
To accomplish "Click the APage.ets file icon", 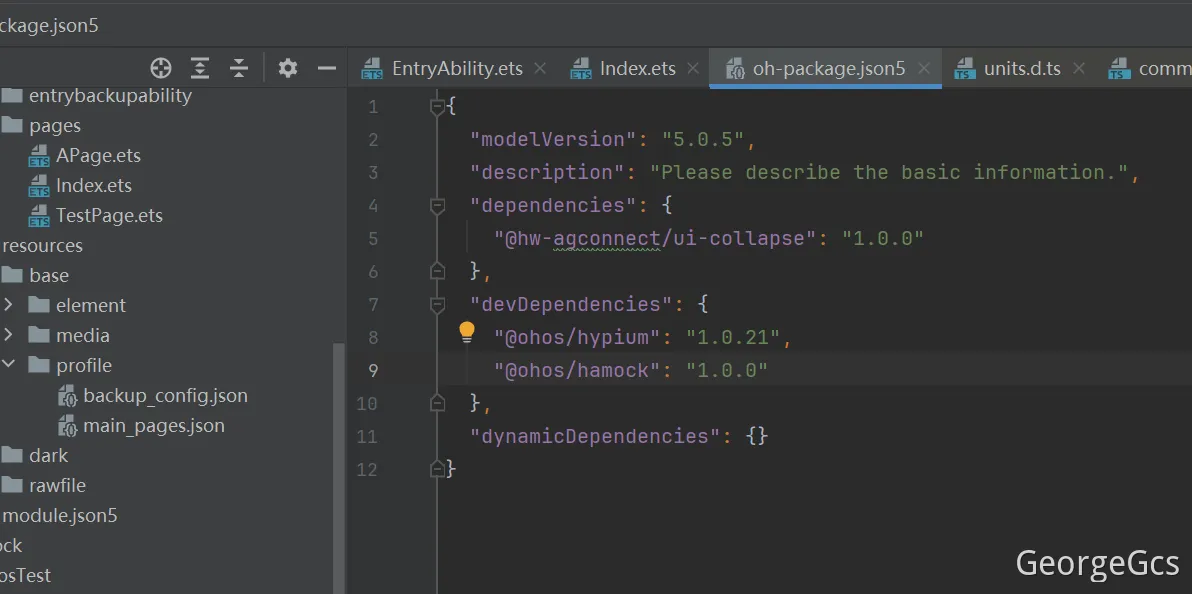I will (39, 156).
